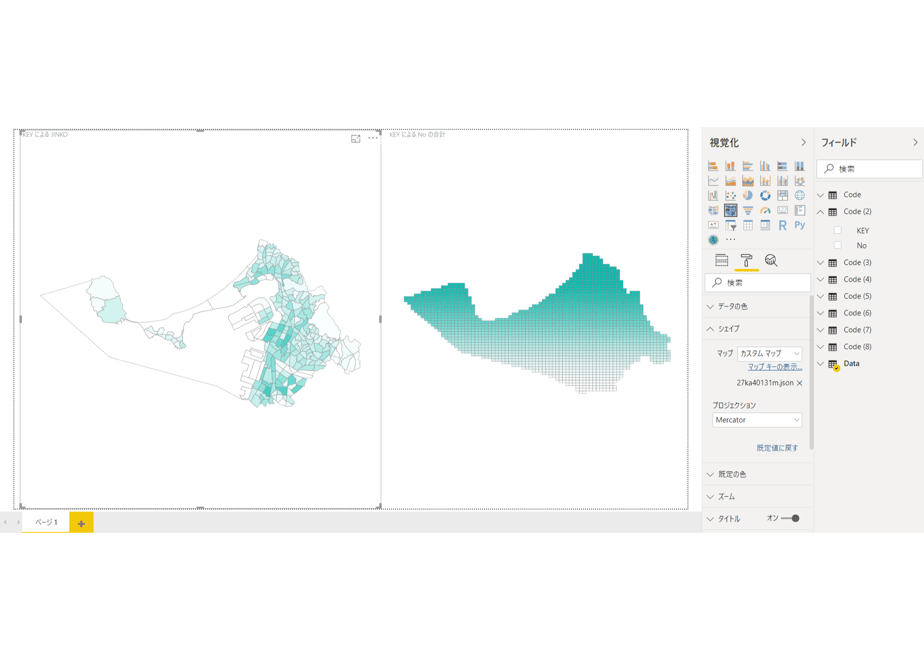Remove the 27ka40131m.json map file

point(800,383)
